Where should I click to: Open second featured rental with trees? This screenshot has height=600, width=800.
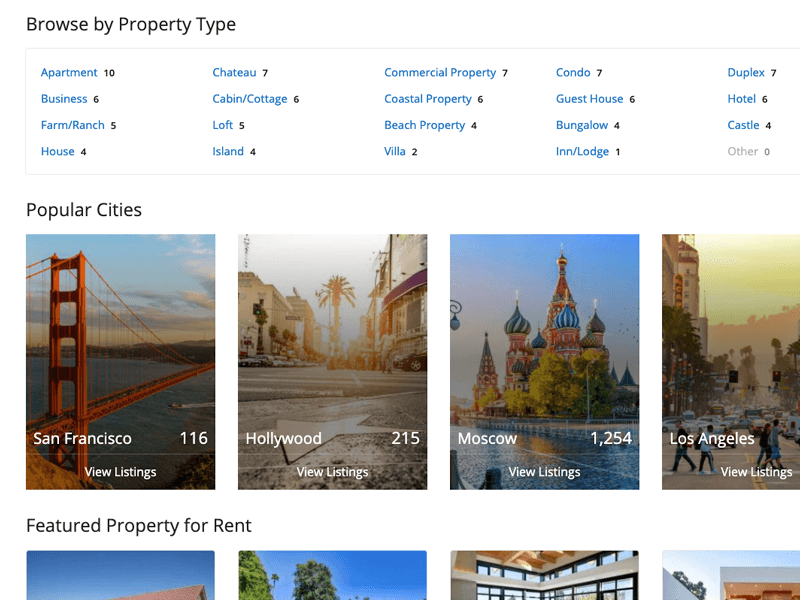tap(333, 575)
